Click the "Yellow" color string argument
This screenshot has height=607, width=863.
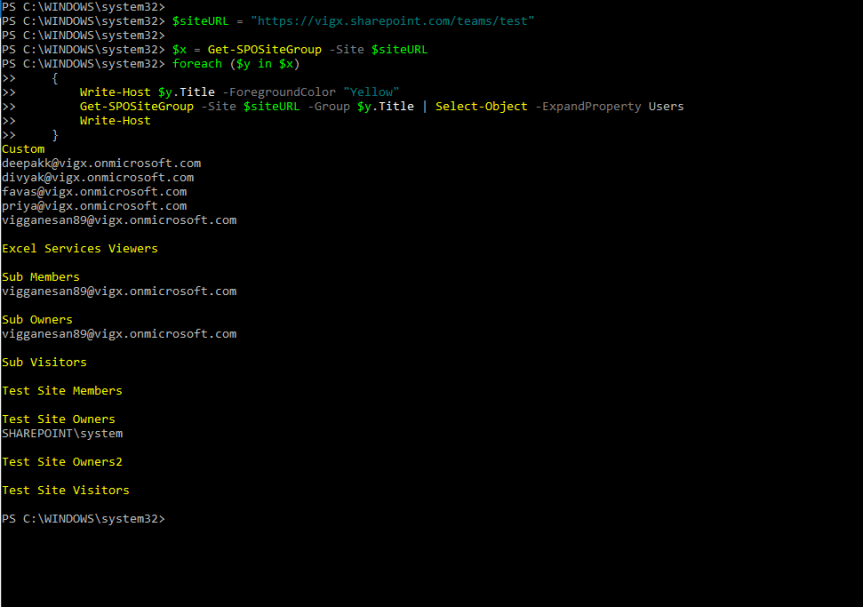[371, 92]
